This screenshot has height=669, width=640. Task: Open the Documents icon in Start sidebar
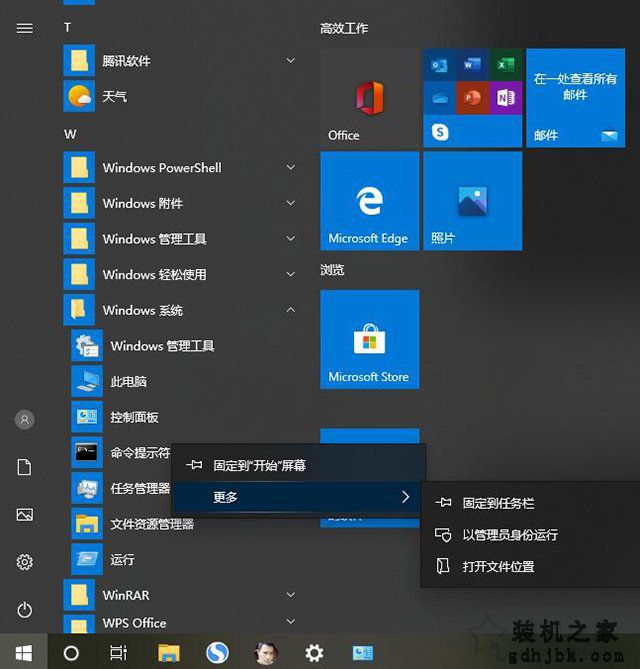click(x=24, y=467)
